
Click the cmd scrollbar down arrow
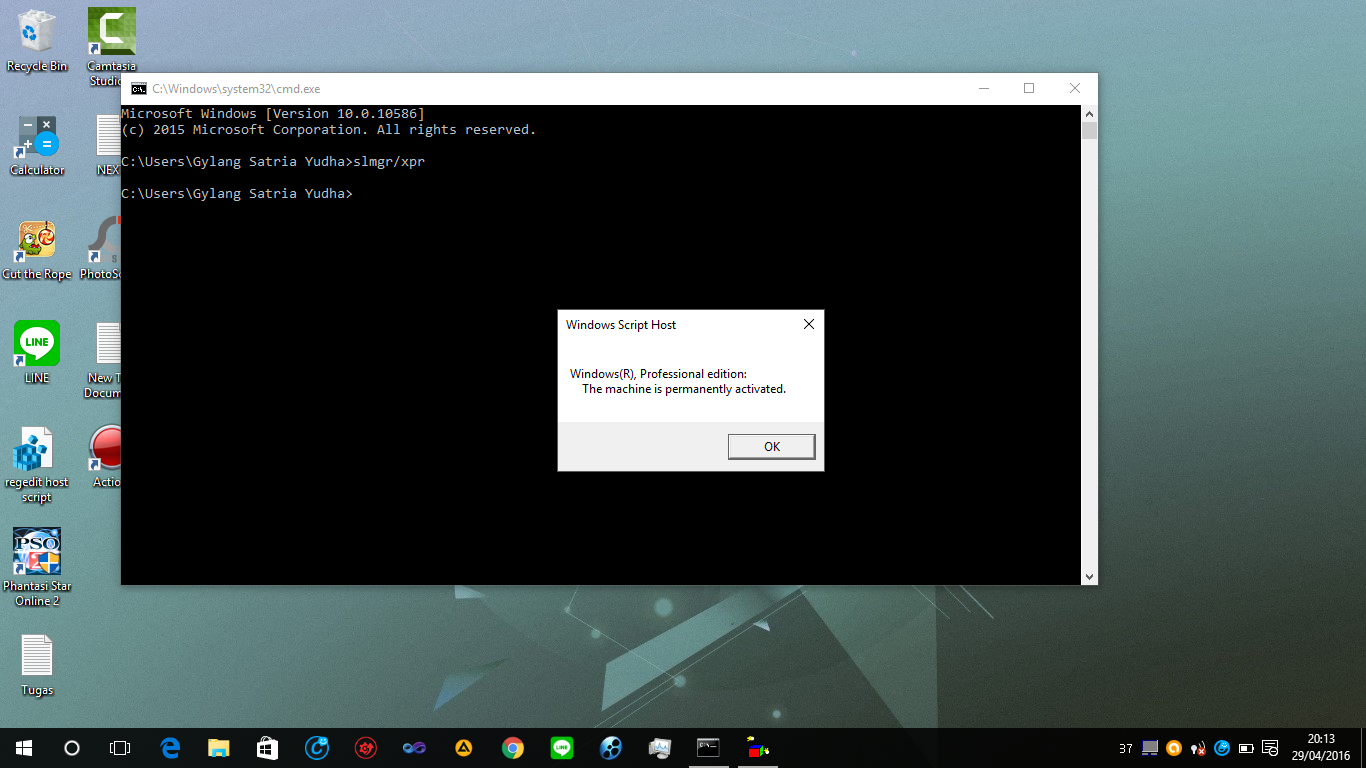[x=1089, y=577]
